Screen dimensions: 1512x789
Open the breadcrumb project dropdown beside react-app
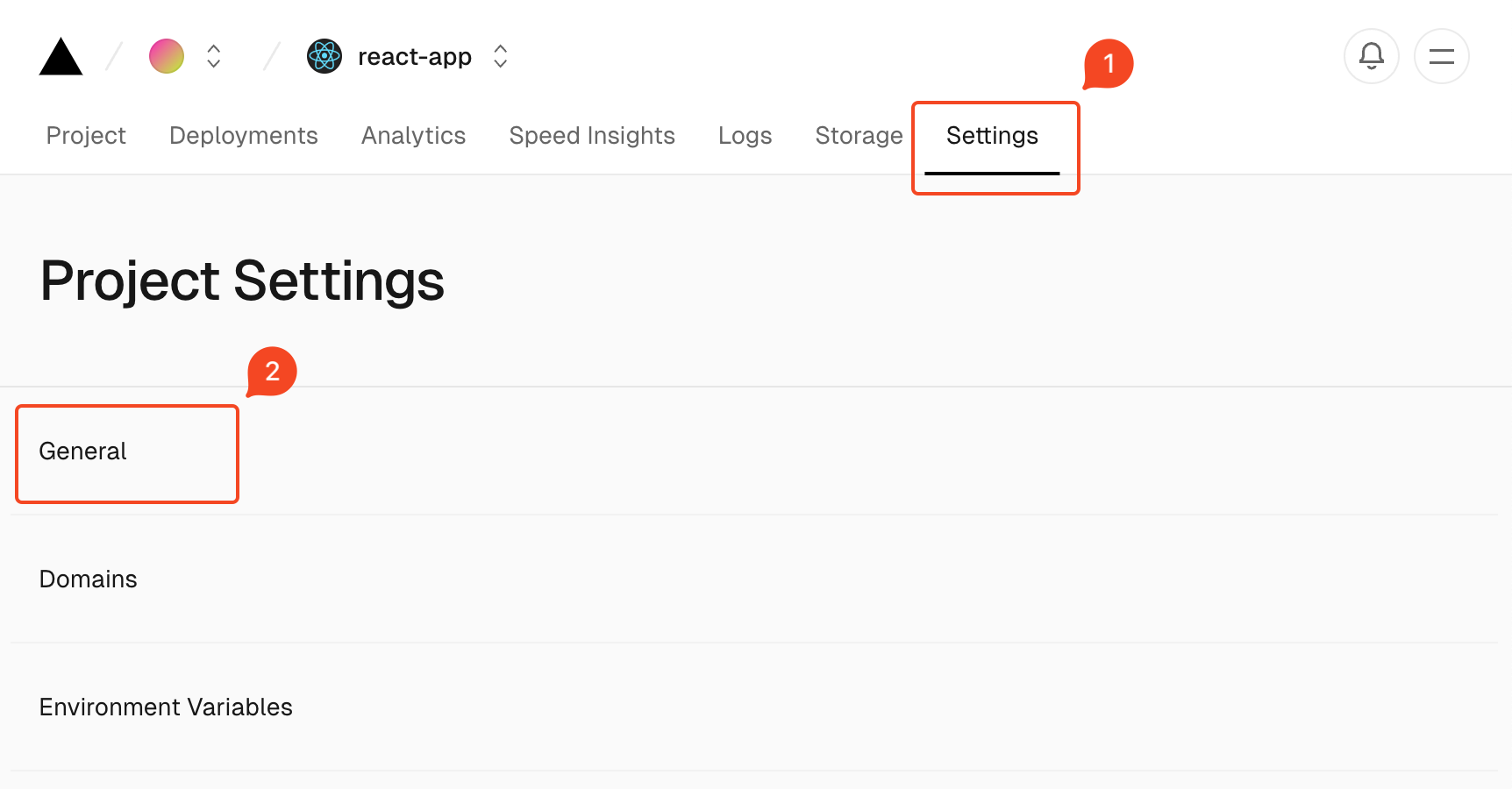click(499, 56)
